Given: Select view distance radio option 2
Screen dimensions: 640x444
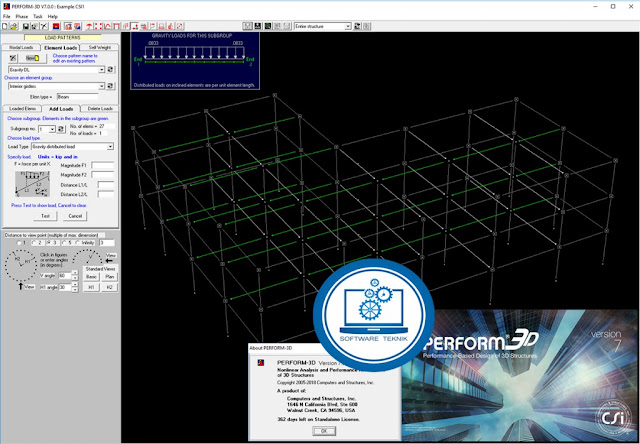Looking at the screenshot, I should [x=34, y=242].
